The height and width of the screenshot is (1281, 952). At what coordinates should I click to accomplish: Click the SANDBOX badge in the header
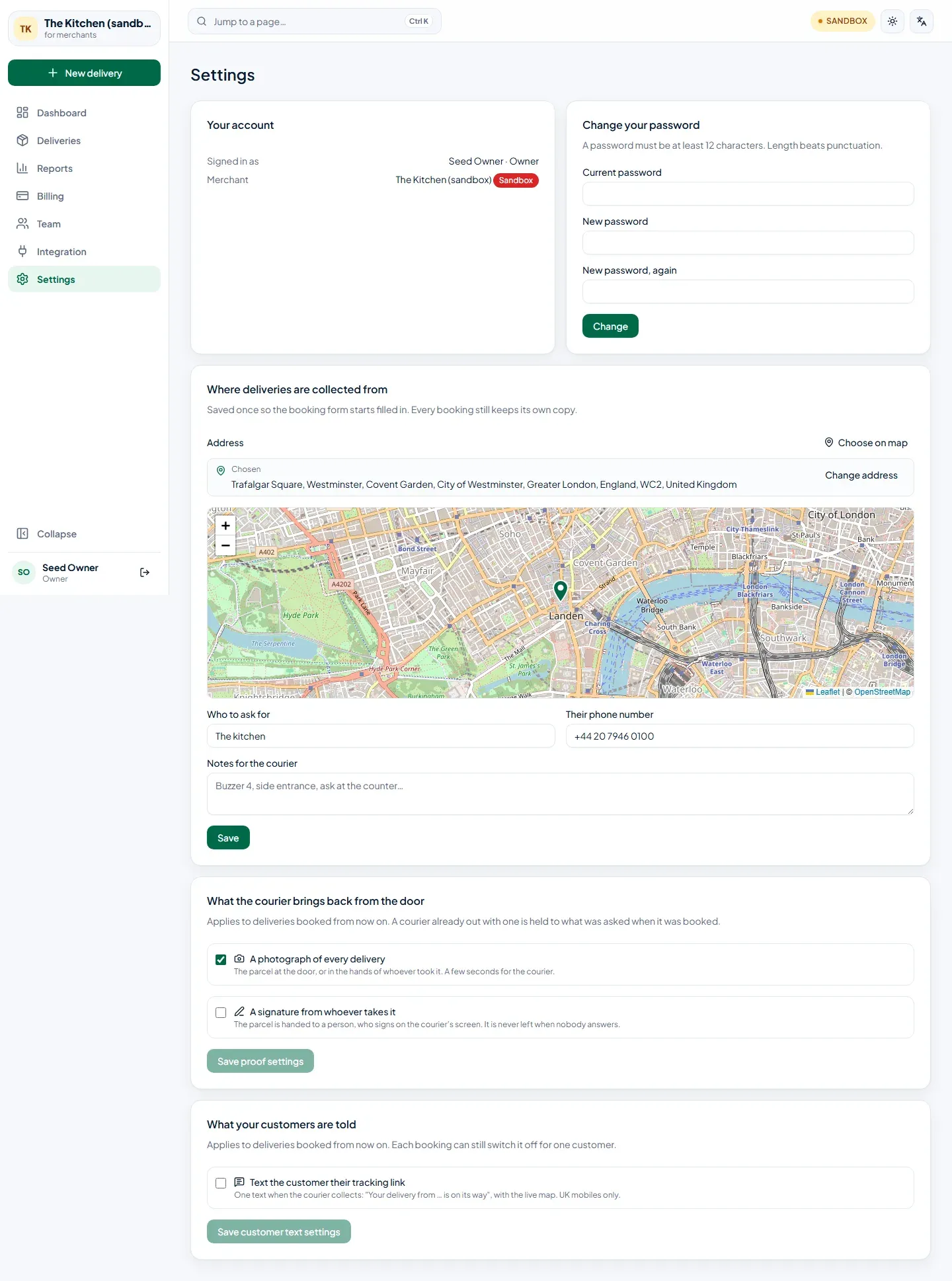tap(843, 21)
